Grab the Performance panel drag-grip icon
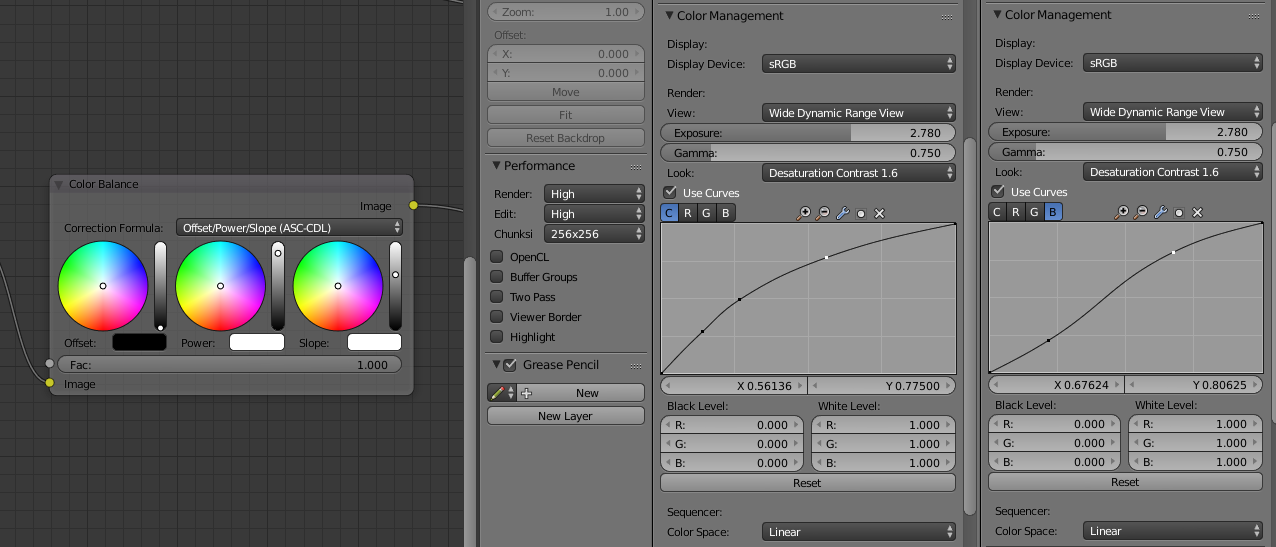The image size is (1276, 547). click(636, 166)
